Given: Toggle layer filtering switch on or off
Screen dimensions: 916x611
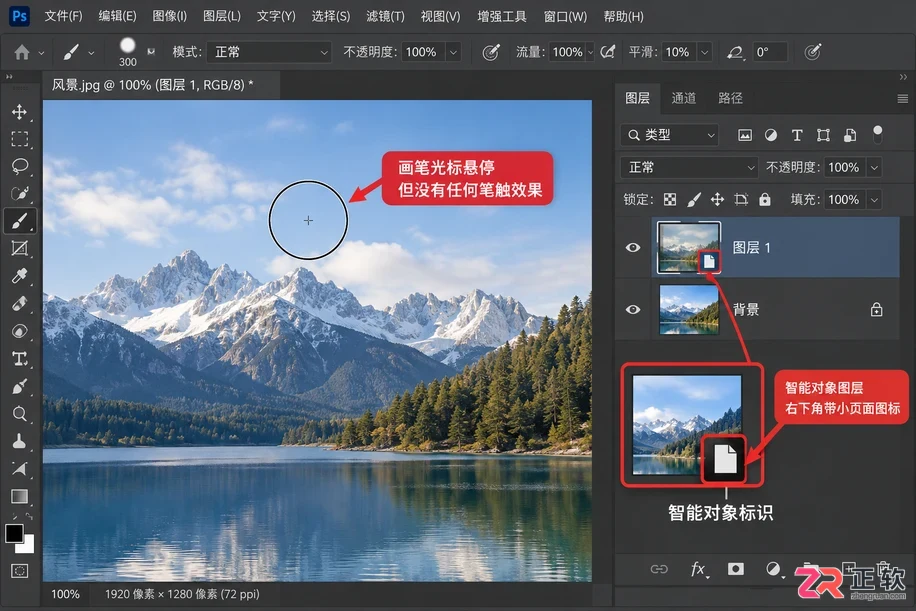Looking at the screenshot, I should coord(877,134).
